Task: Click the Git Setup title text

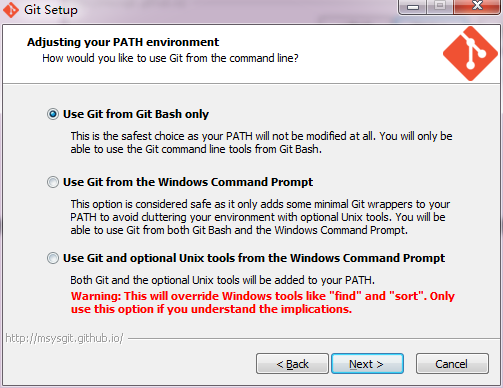Action: [x=51, y=10]
